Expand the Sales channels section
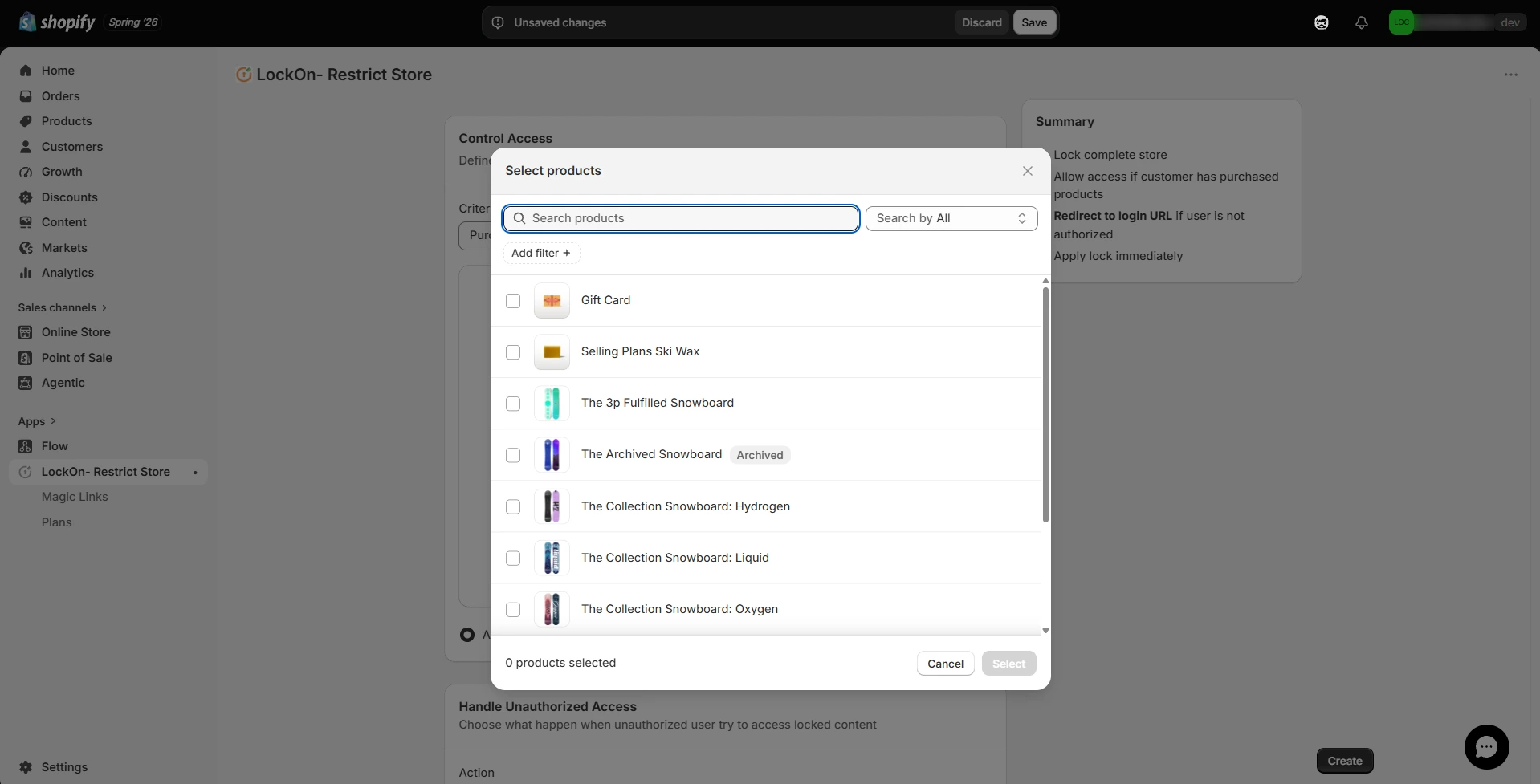The image size is (1540, 784). (63, 307)
